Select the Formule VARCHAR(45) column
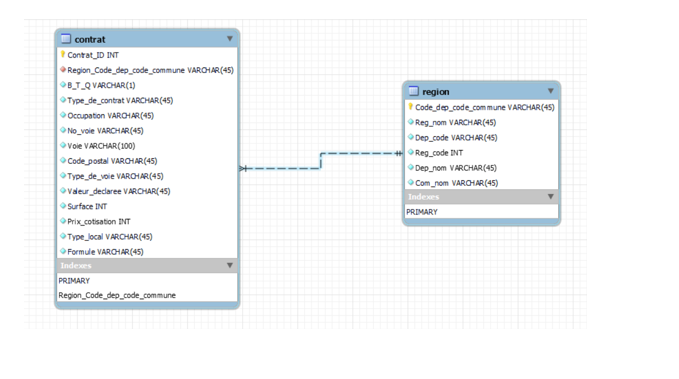Screen dimensions: 679x379 [105, 252]
